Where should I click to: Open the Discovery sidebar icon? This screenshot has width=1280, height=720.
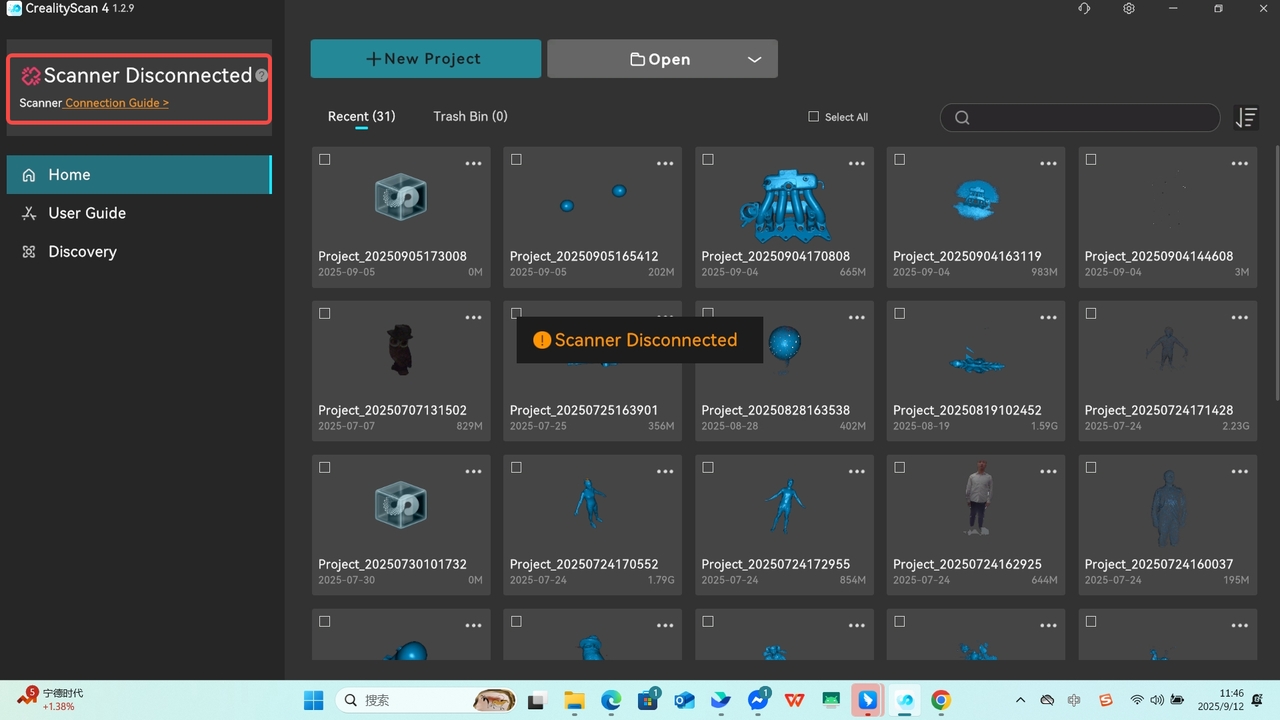click(29, 252)
